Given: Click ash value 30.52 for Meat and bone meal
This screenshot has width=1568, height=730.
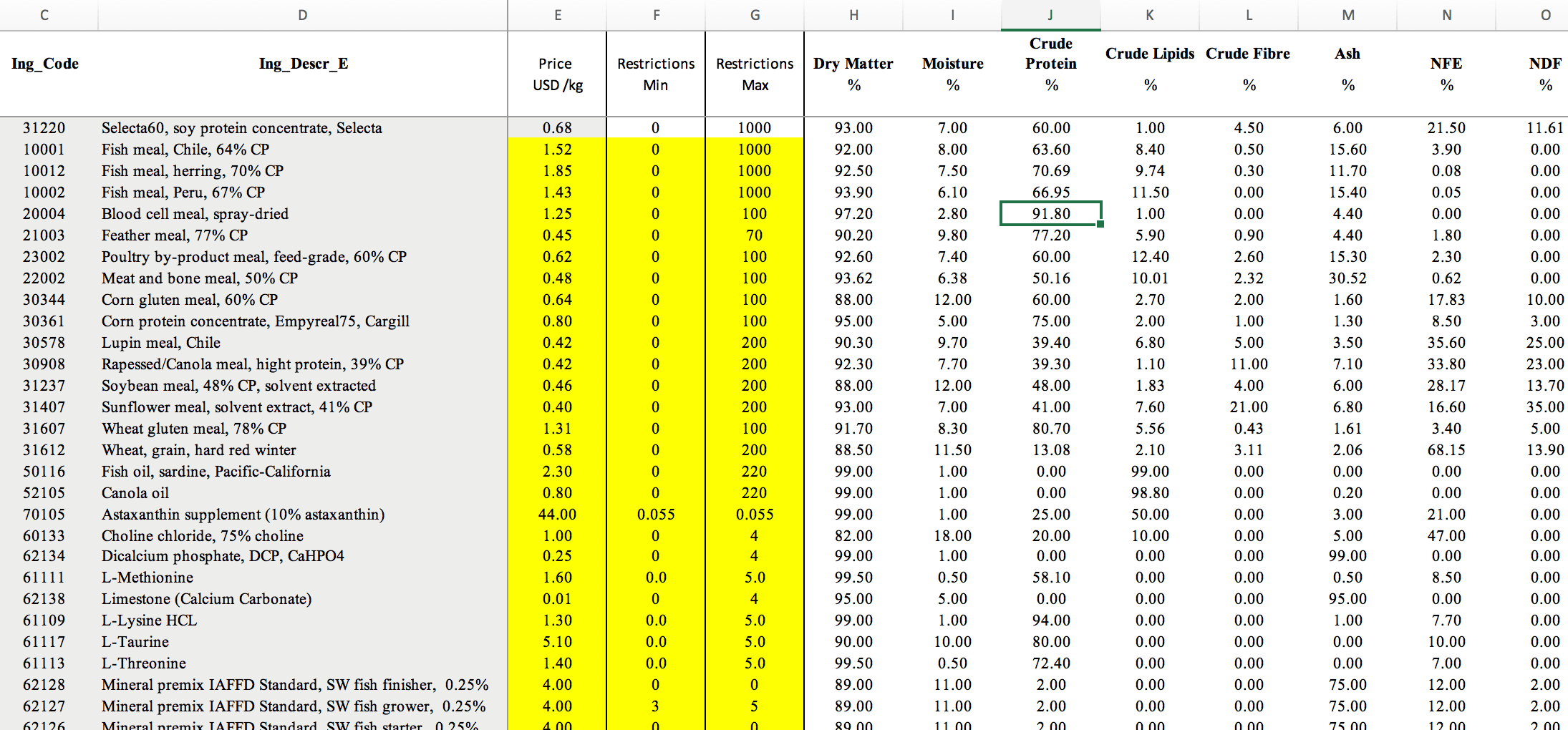Looking at the screenshot, I should pos(1347,278).
